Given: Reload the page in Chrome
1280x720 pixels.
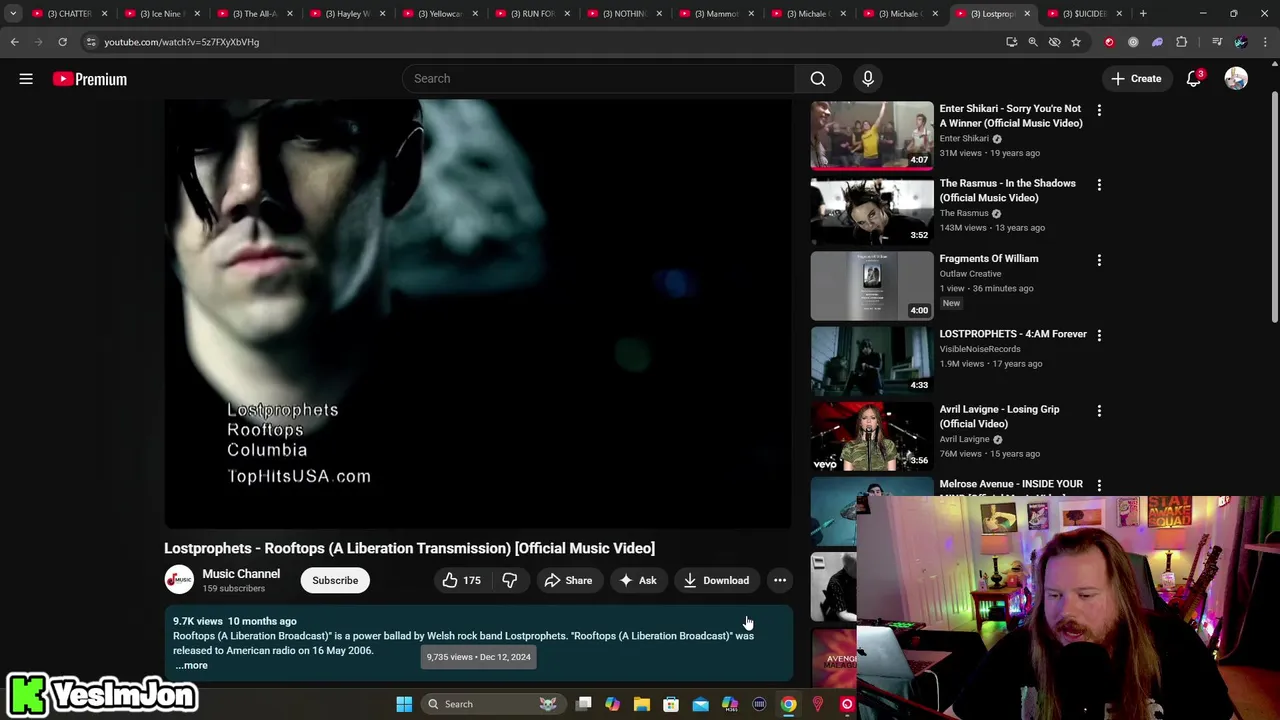Looking at the screenshot, I should [x=62, y=42].
